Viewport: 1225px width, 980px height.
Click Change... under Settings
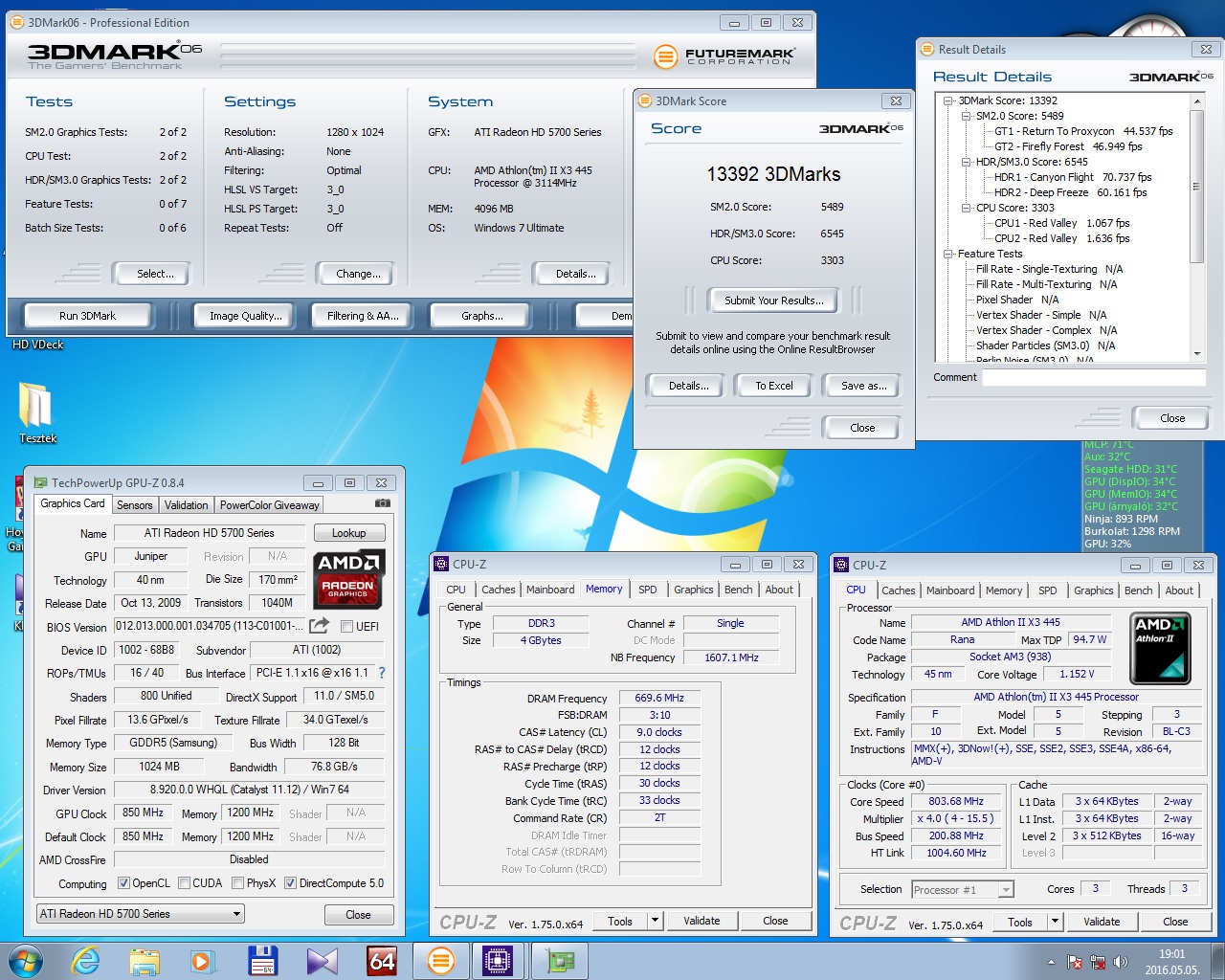358,274
